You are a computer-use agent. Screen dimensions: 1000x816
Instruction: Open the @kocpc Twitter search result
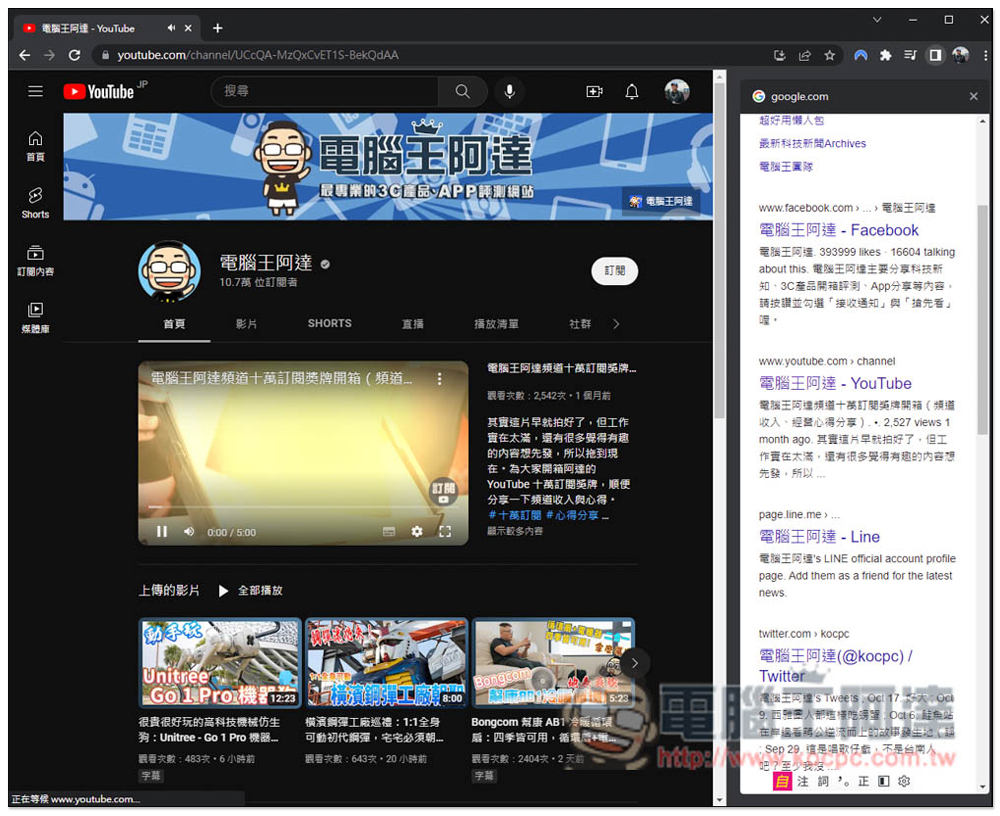pyautogui.click(x=835, y=665)
